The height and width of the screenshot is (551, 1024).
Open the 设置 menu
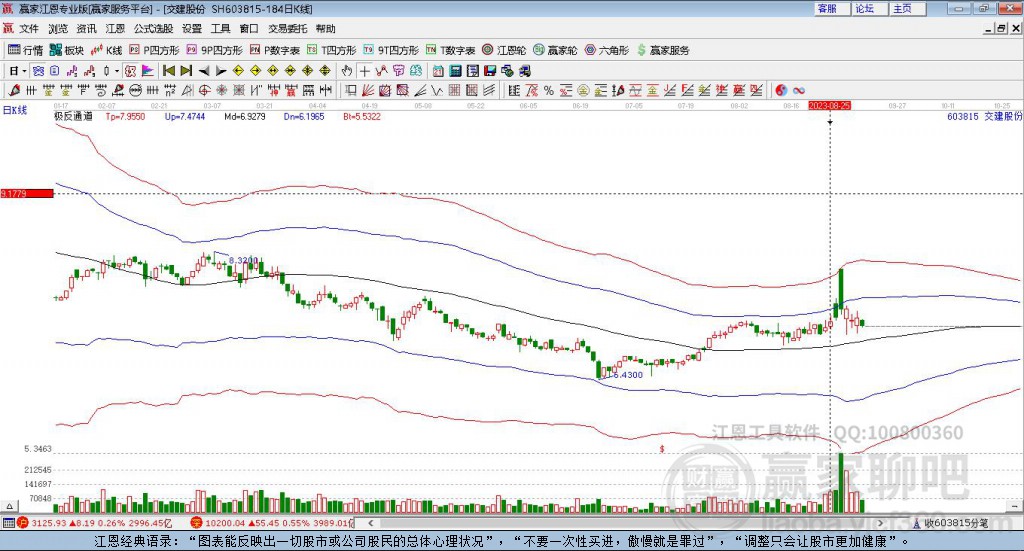point(192,29)
